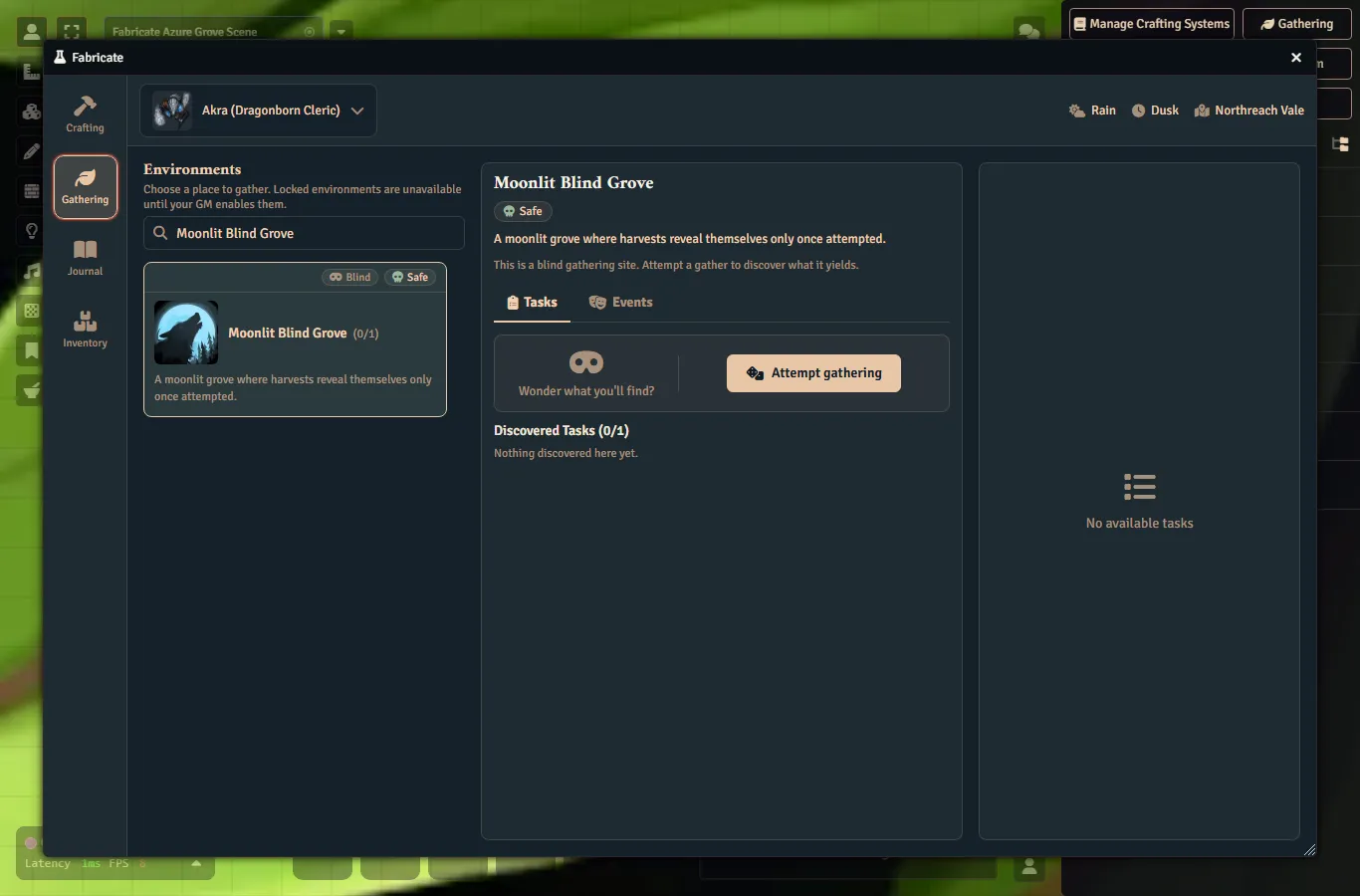Open the Inventory section

coord(85,330)
